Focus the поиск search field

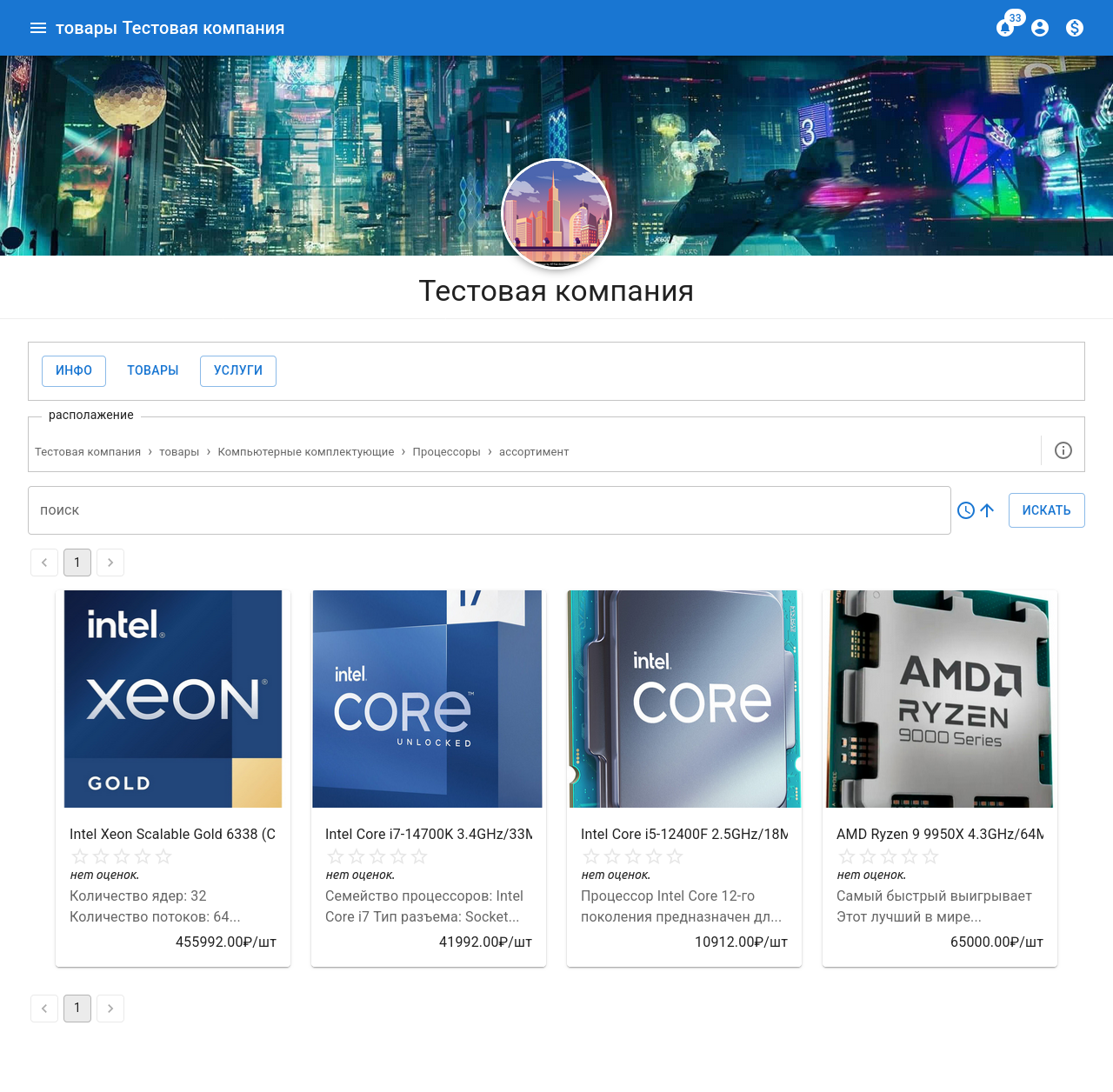[x=489, y=510]
